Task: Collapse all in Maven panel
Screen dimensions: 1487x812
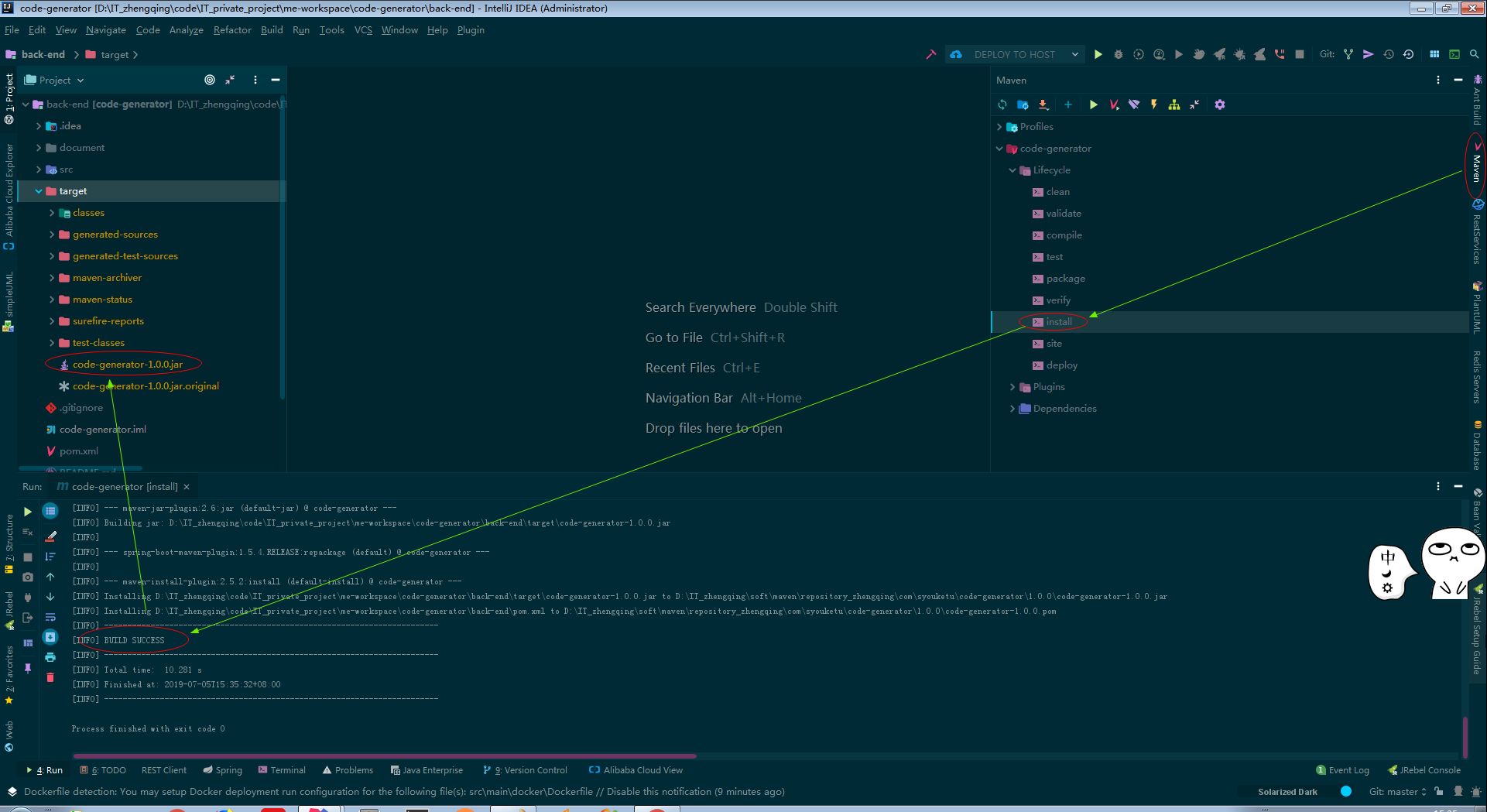Action: 1194,104
